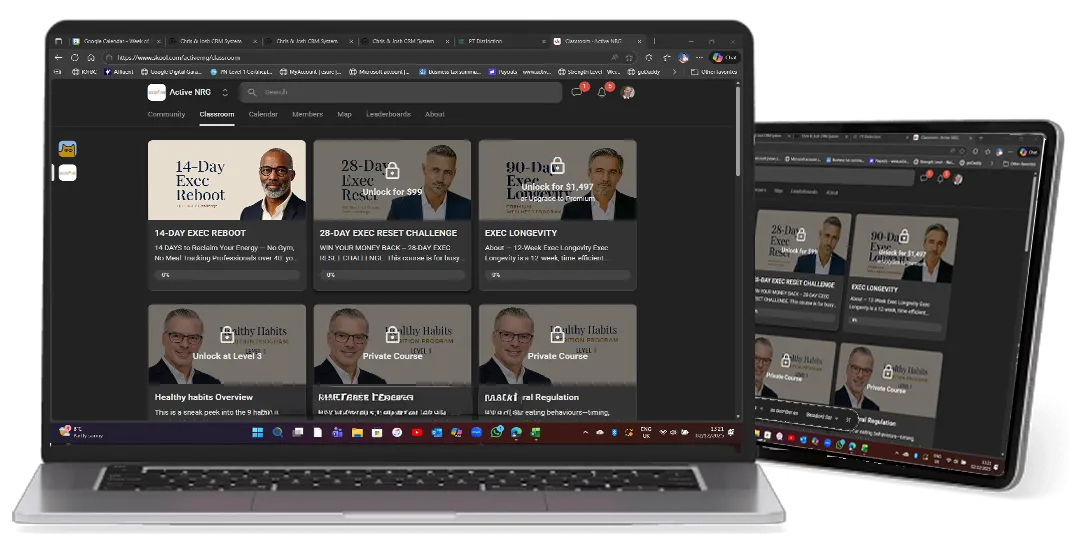Go back using the browser back arrow
Screen dimensions: 1080x552
pos(59,58)
